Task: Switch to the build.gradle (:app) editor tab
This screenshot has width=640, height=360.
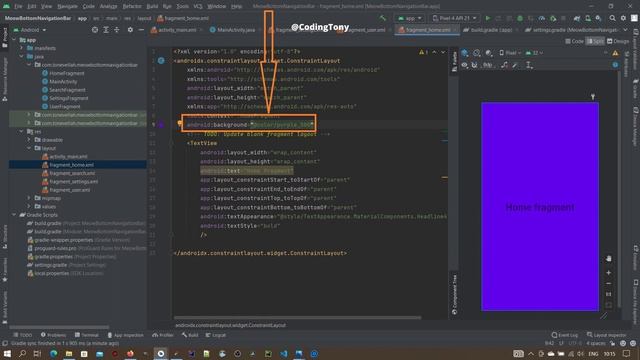Action: coord(491,30)
